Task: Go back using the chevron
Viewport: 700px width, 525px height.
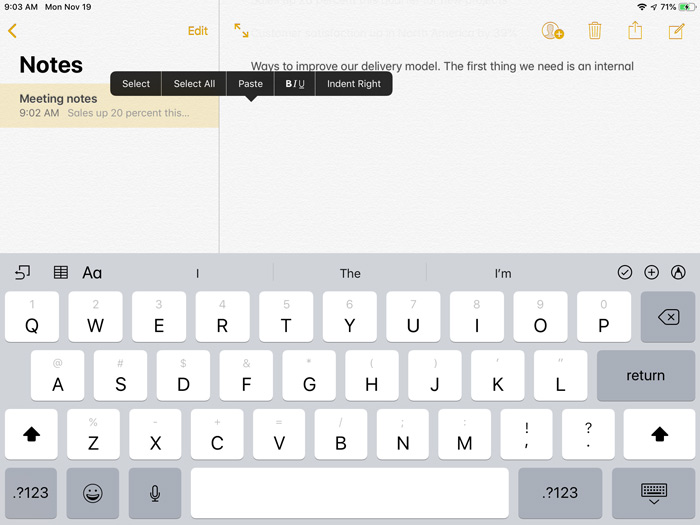Action: (12, 31)
